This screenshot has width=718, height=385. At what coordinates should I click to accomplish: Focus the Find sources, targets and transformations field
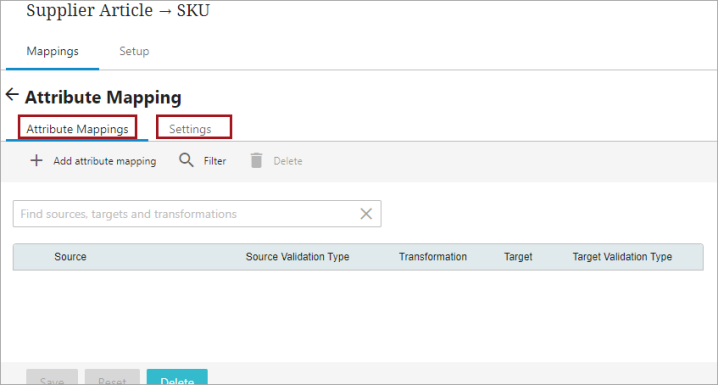click(x=197, y=214)
